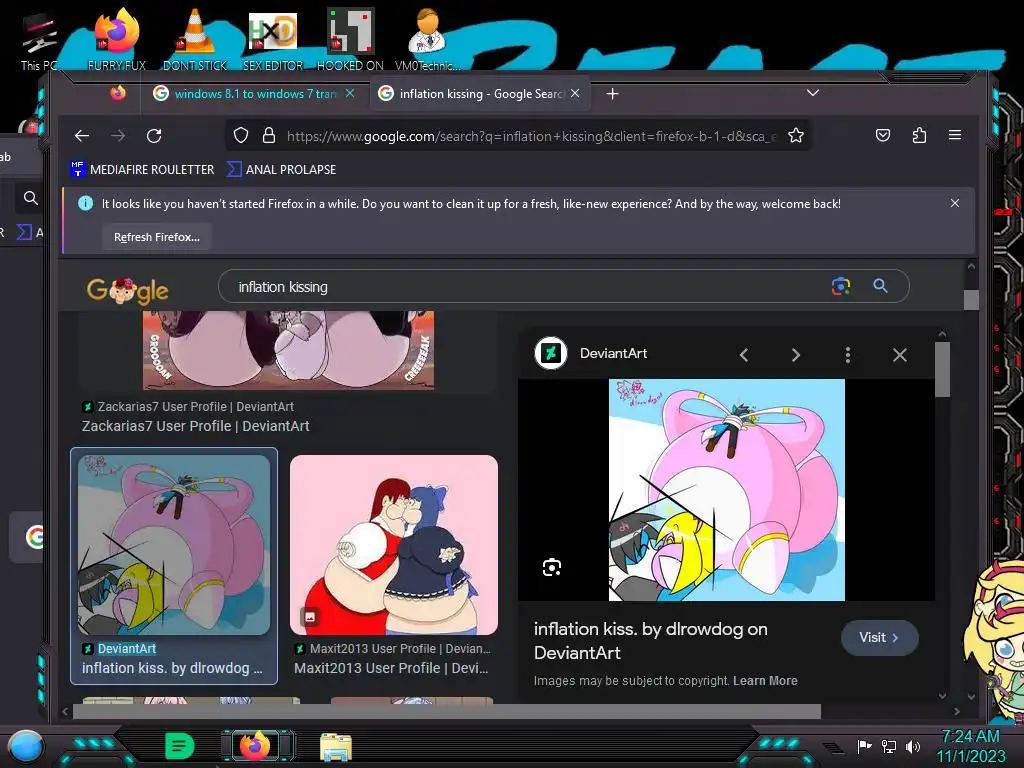Open the Firefox desktop shortcut
Screen dimensions: 1024x768
coord(116,39)
